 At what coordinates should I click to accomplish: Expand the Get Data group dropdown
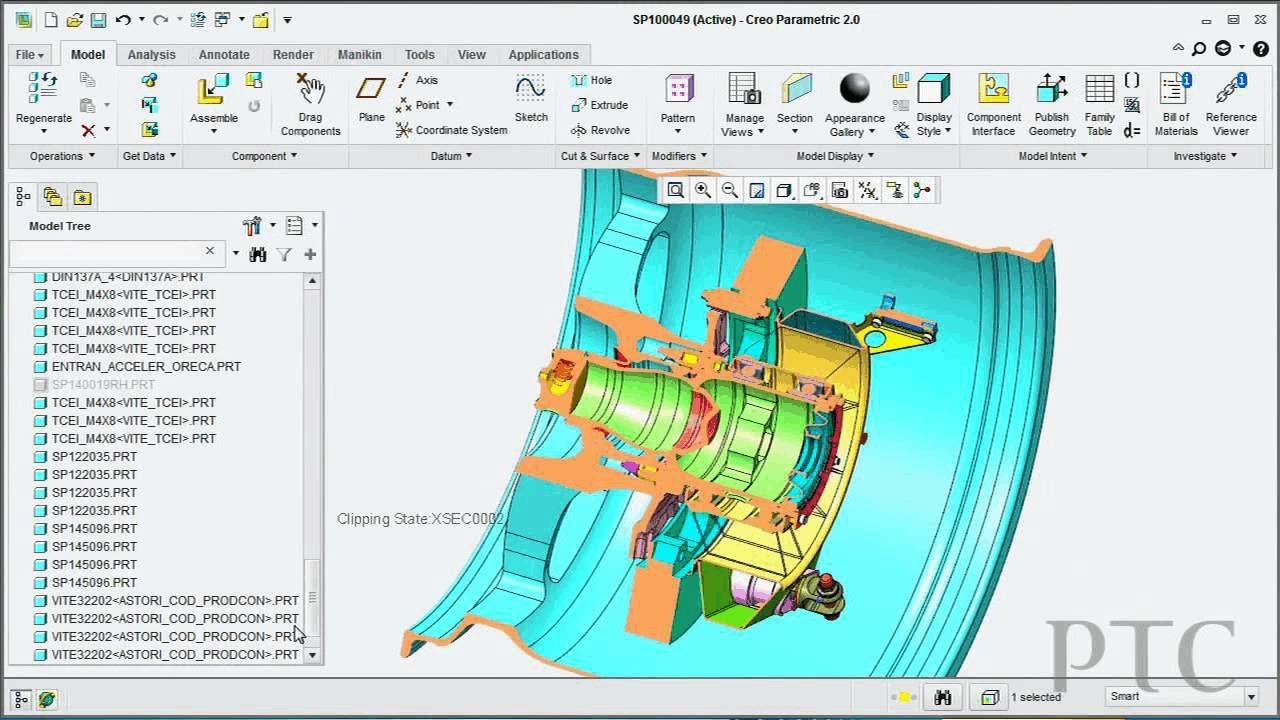pyautogui.click(x=149, y=156)
